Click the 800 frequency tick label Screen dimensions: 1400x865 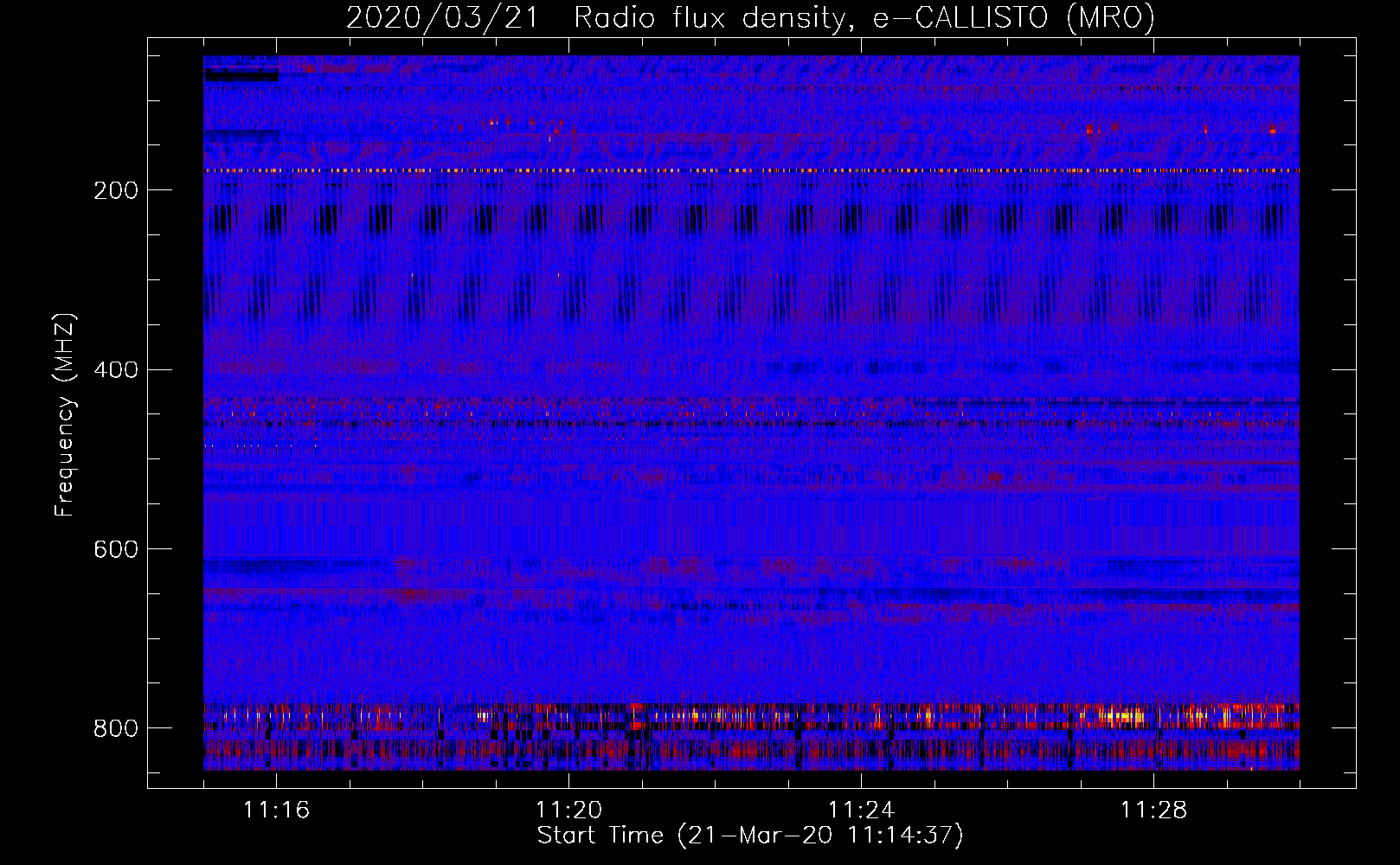point(115,728)
